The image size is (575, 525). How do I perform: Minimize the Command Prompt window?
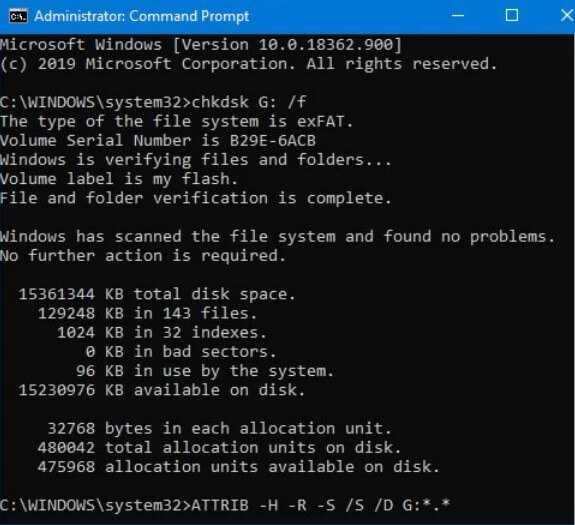[457, 16]
